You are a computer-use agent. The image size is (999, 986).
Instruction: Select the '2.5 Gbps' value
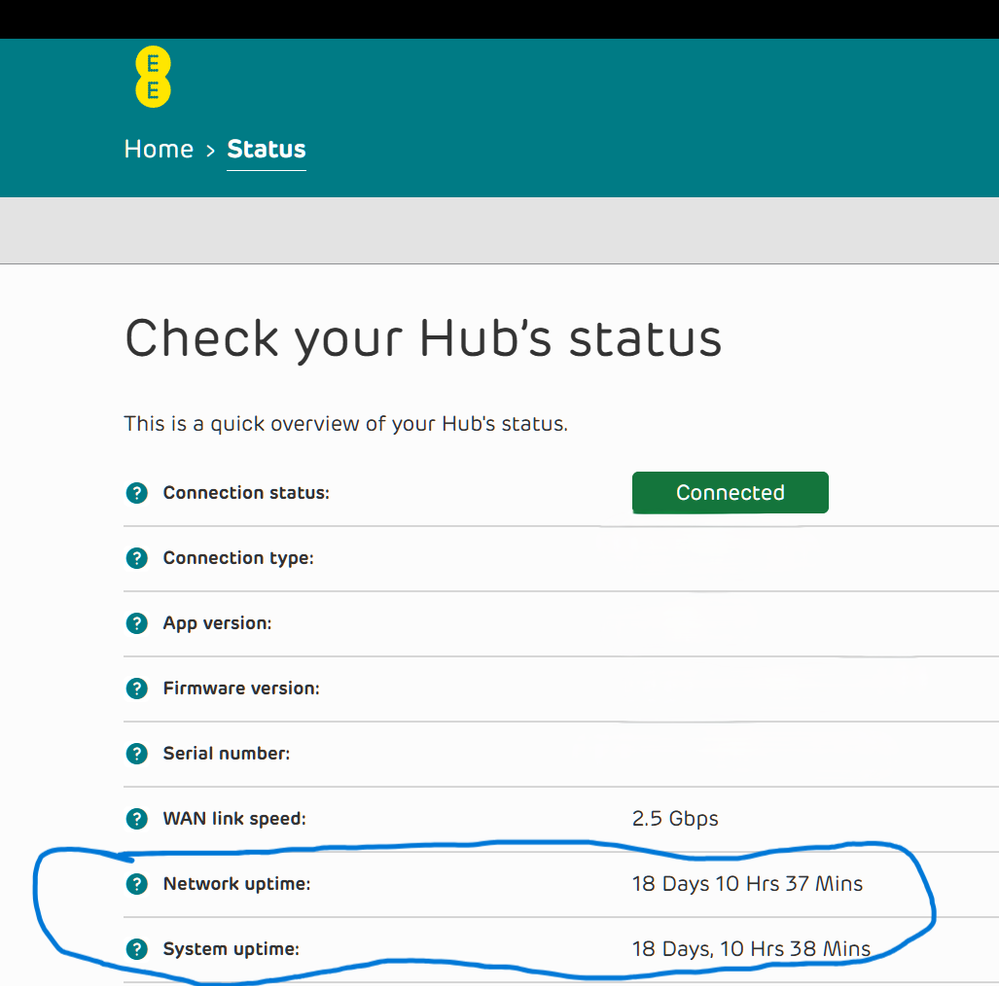pos(675,818)
